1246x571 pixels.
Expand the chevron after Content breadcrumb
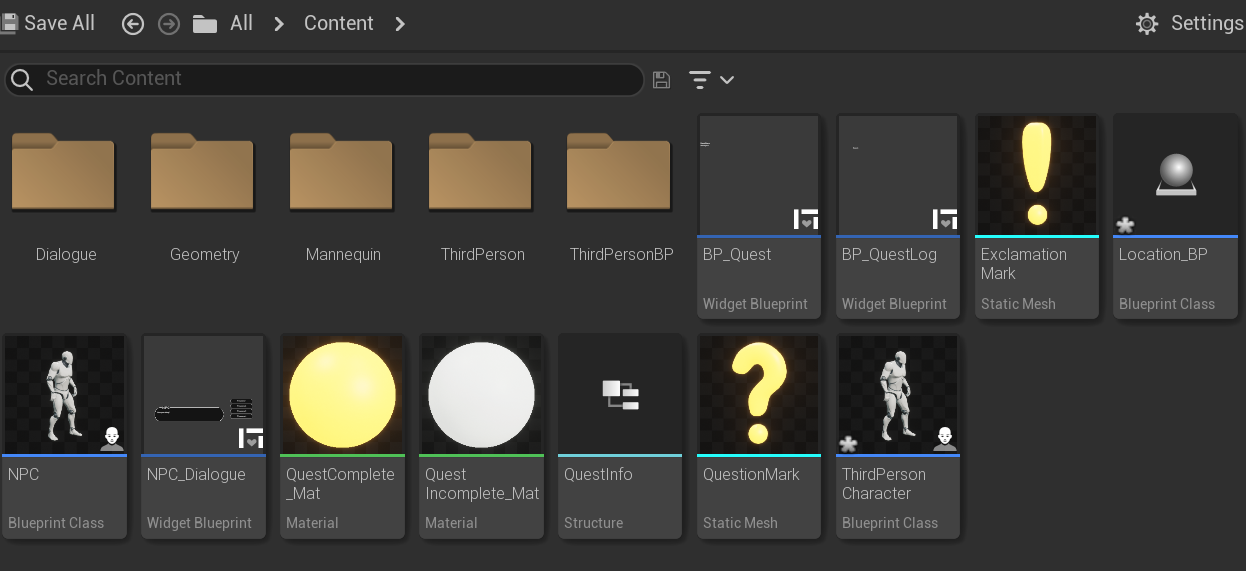click(x=400, y=24)
